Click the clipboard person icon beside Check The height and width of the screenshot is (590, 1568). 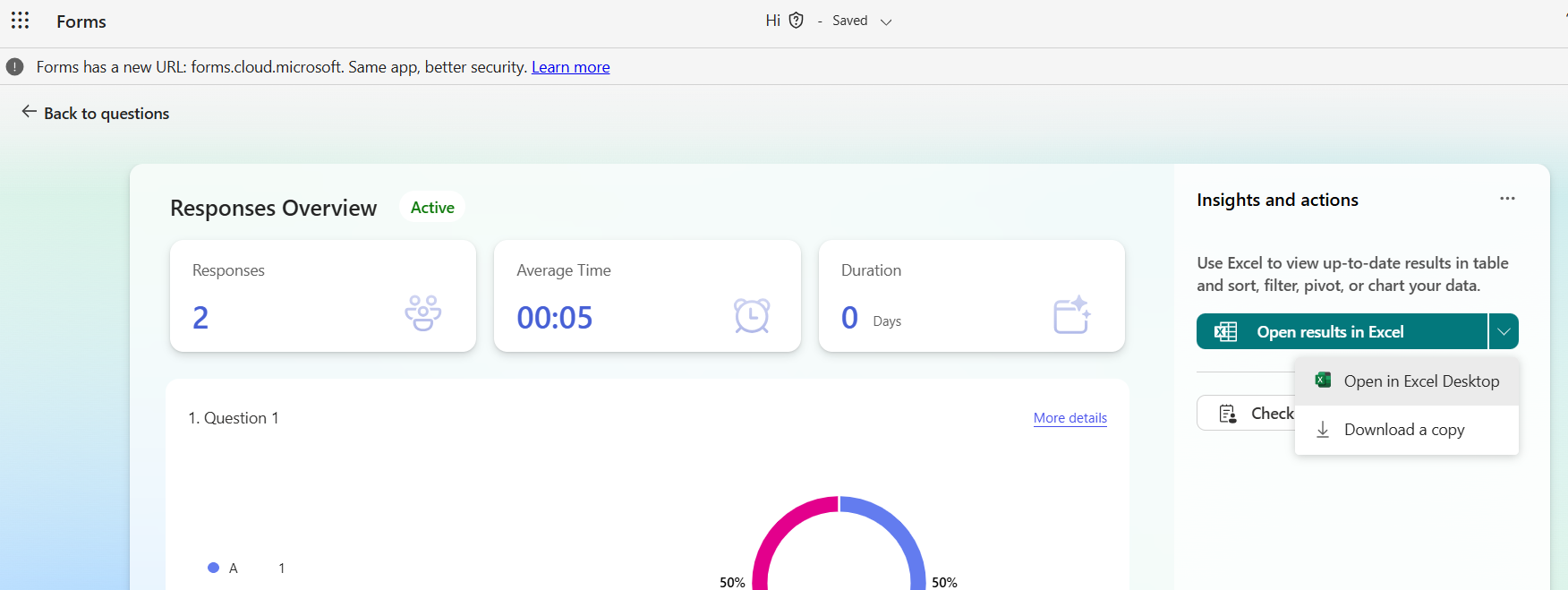[1228, 414]
